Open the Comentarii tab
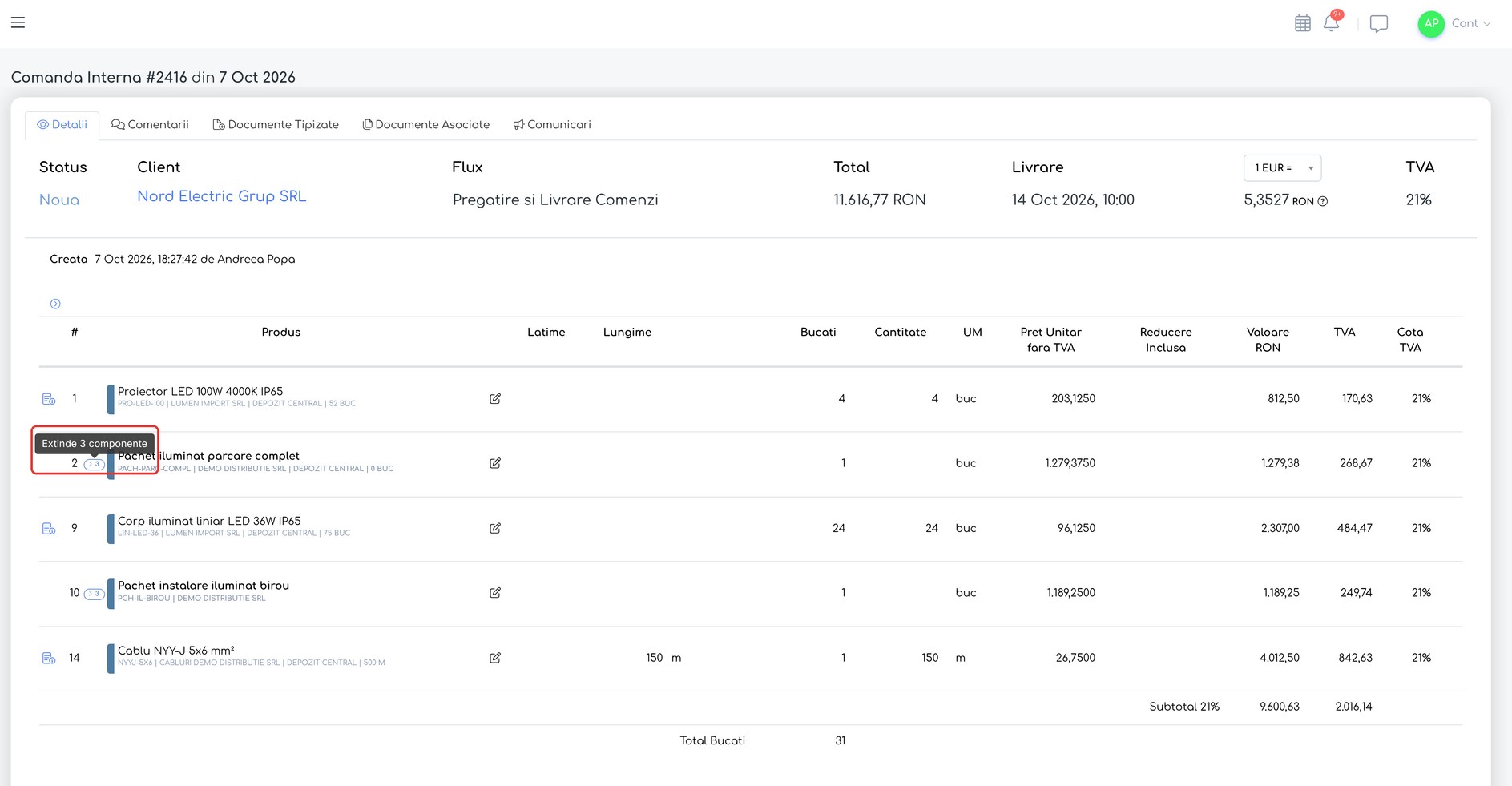The width and height of the screenshot is (1512, 786). click(x=150, y=124)
